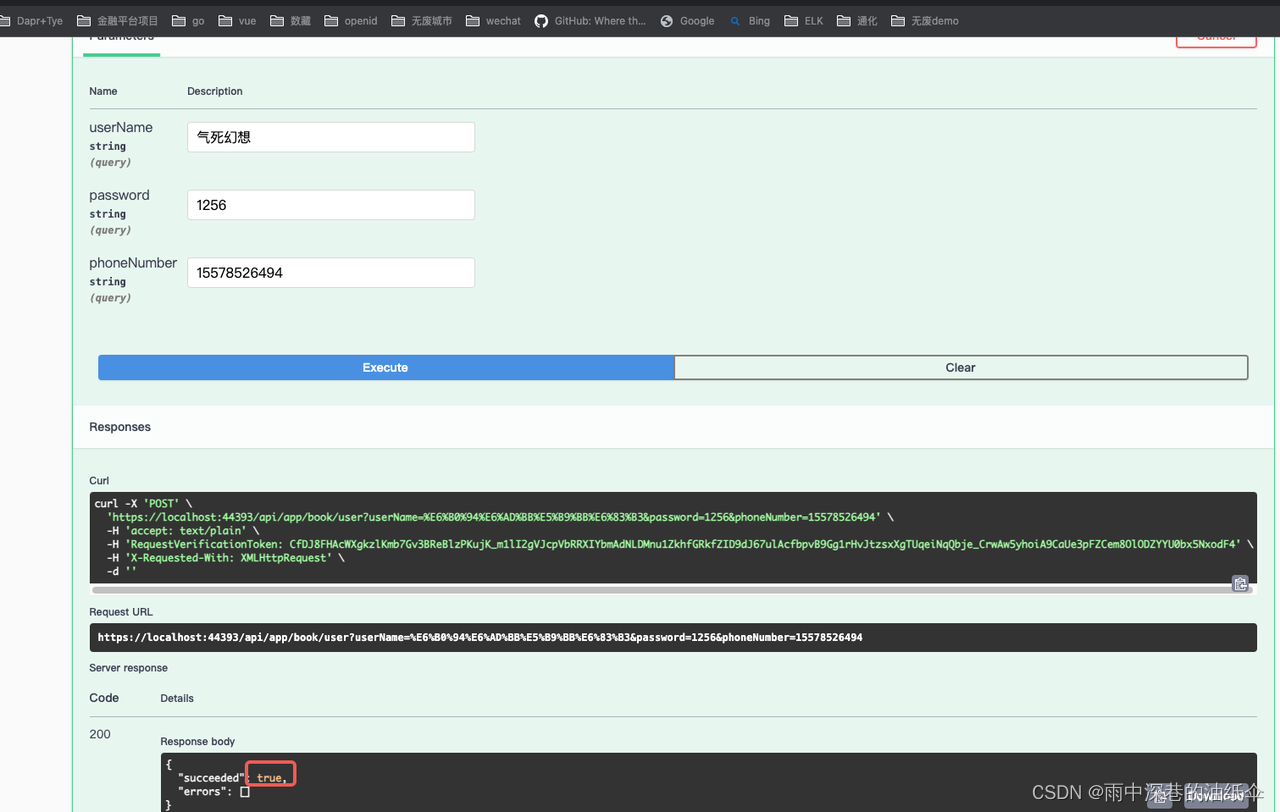Click the Responses section heading

coord(120,427)
